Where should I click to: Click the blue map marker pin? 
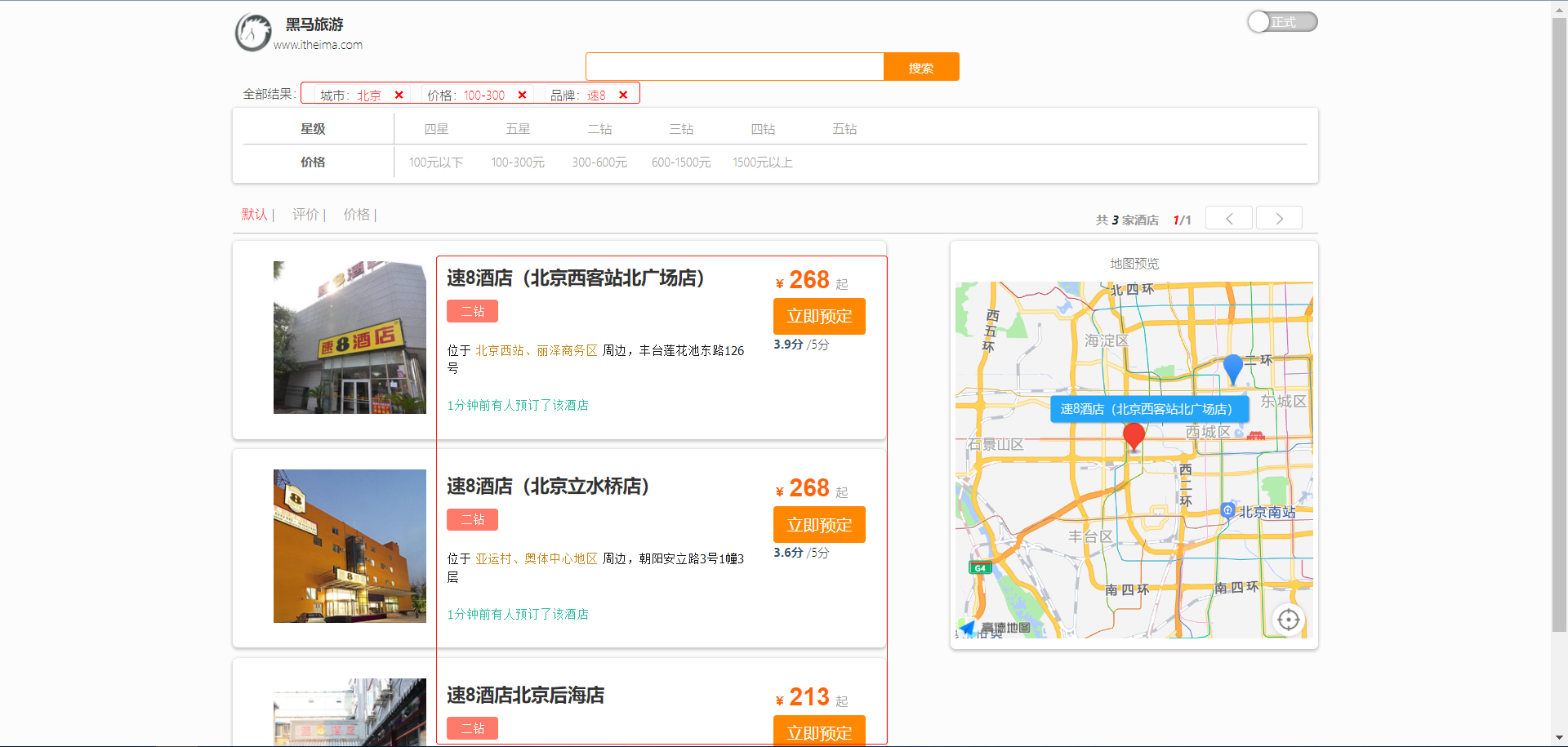pyautogui.click(x=1233, y=369)
